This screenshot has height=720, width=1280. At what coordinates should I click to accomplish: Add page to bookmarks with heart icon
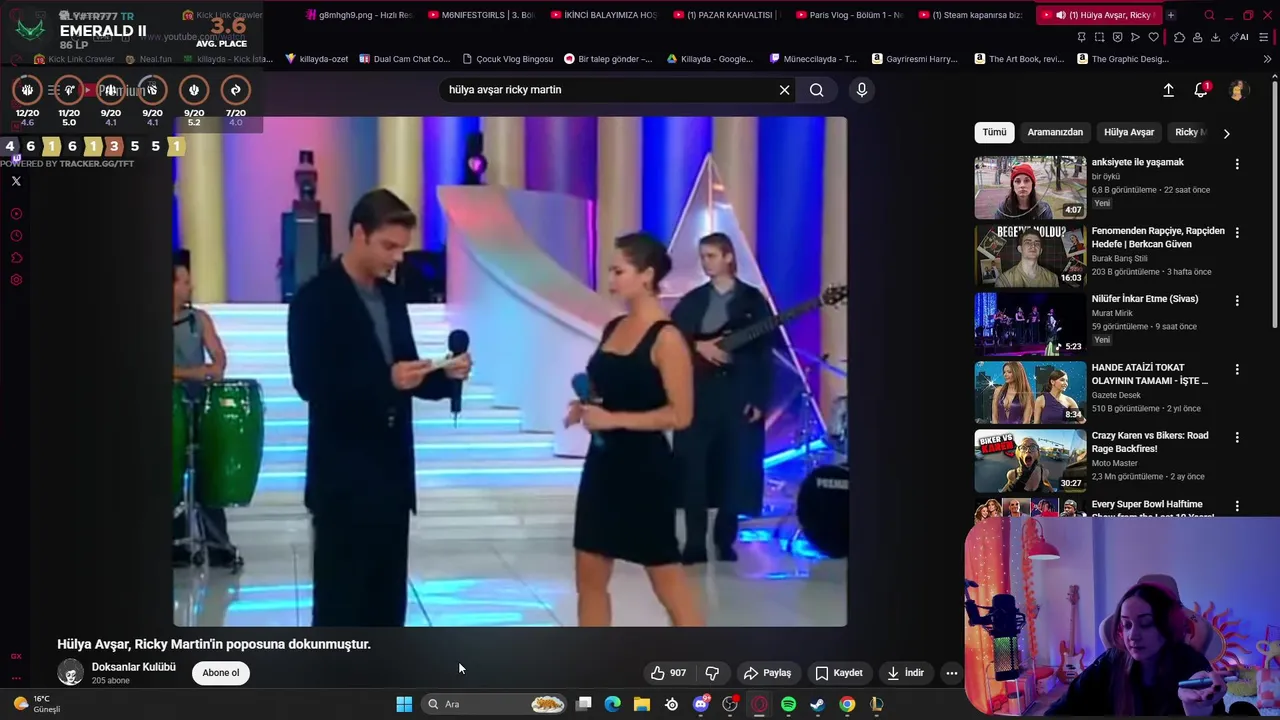pos(1153,37)
